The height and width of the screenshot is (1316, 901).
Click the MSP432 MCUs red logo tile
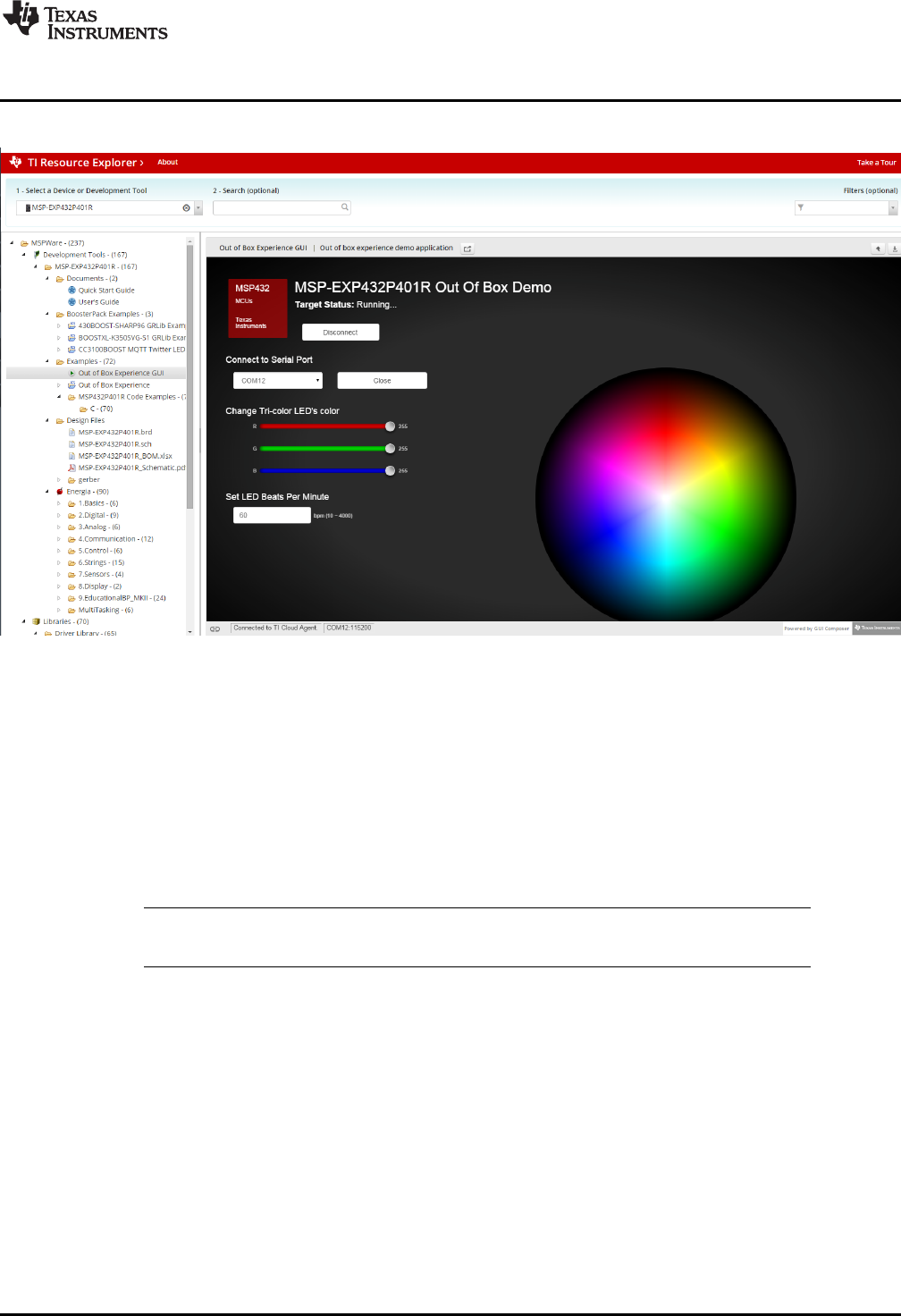click(258, 308)
